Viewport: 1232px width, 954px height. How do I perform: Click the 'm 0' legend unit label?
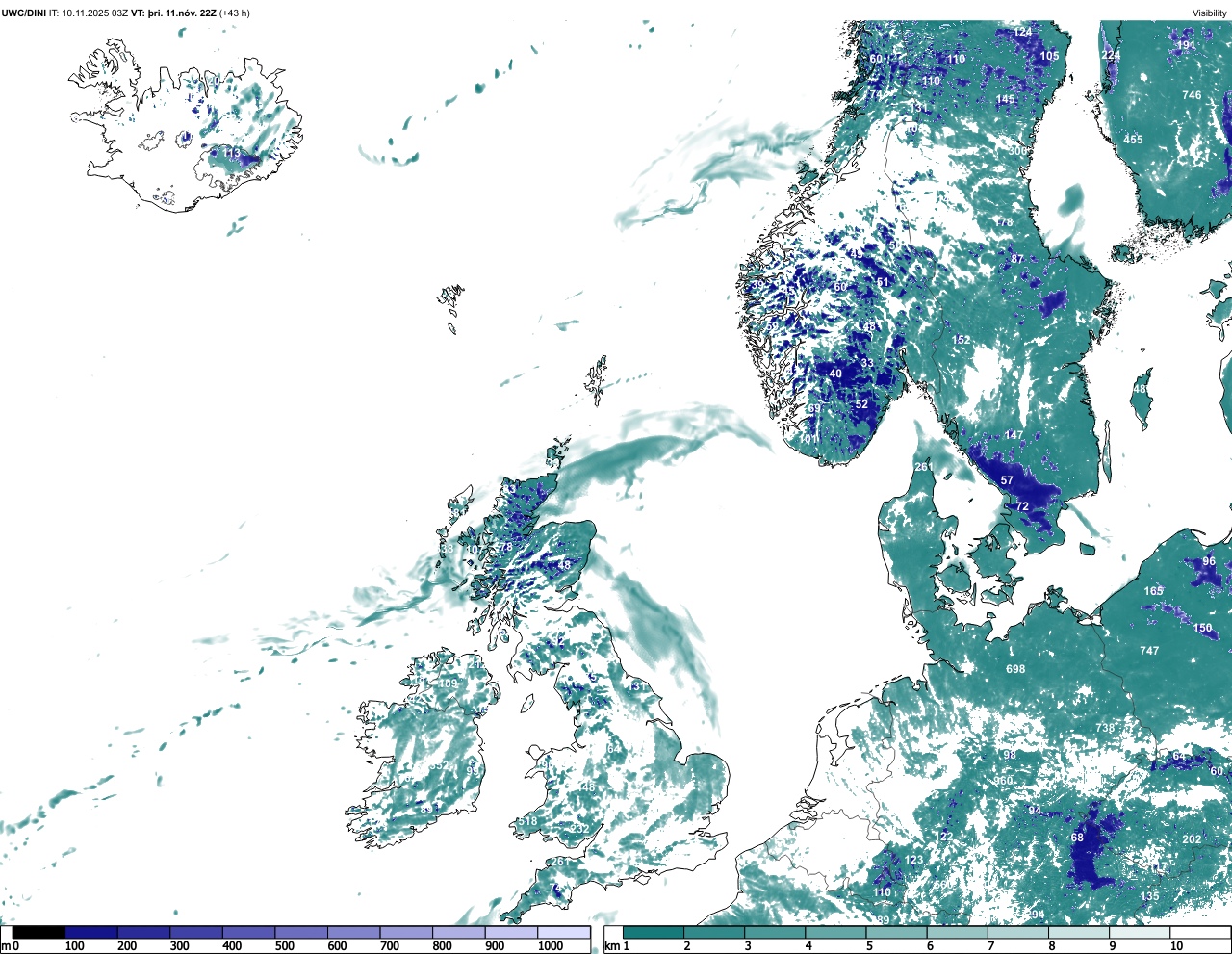pos(10,946)
